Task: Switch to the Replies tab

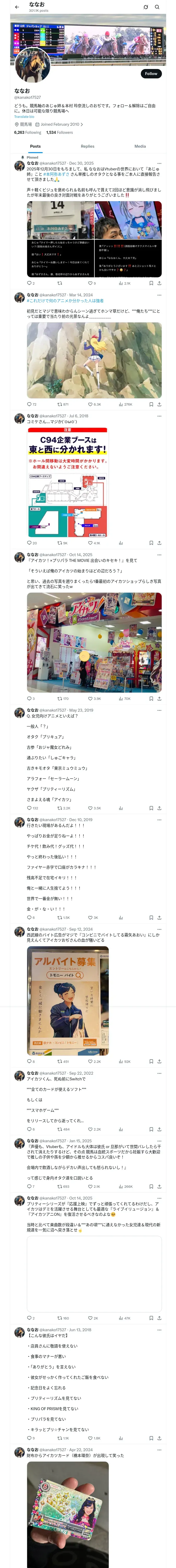Action: tap(87, 146)
